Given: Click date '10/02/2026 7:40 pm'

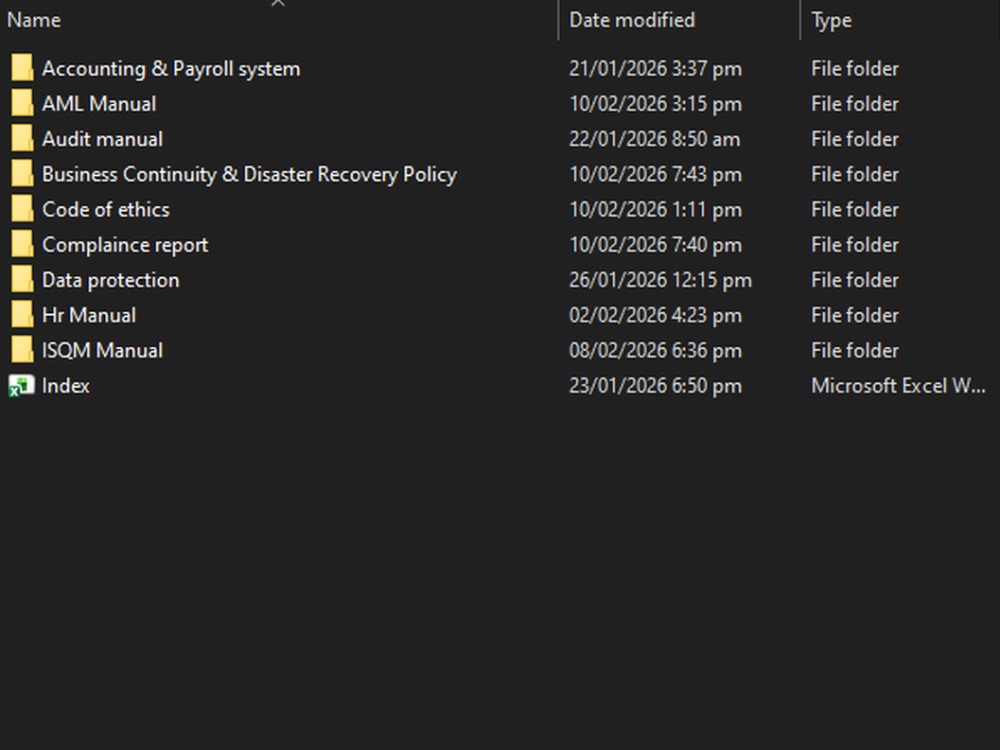Looking at the screenshot, I should click(656, 245).
